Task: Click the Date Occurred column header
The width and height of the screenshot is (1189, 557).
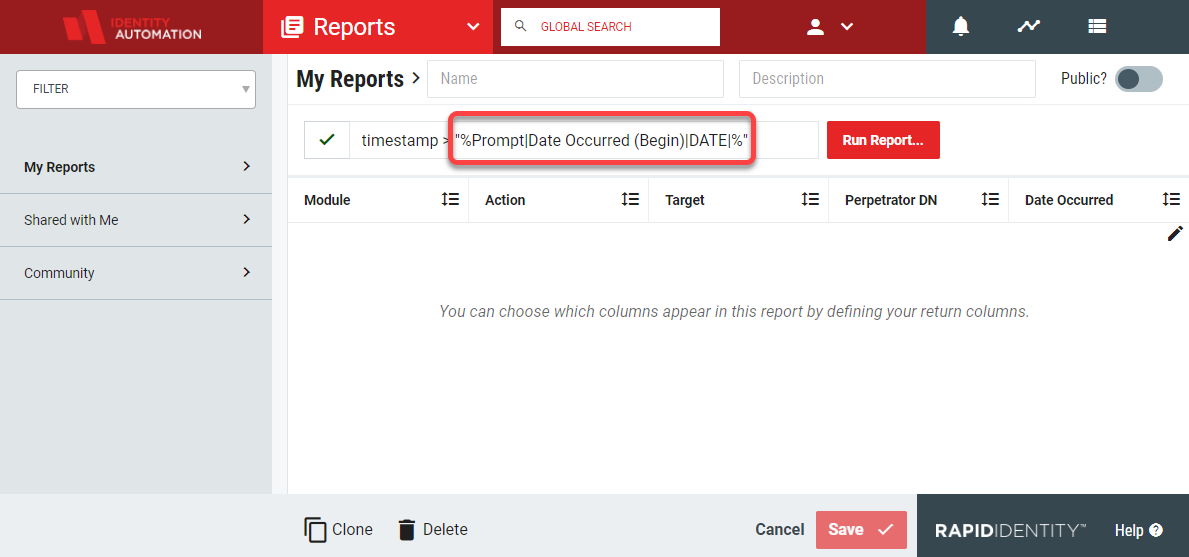Action: pos(1069,200)
